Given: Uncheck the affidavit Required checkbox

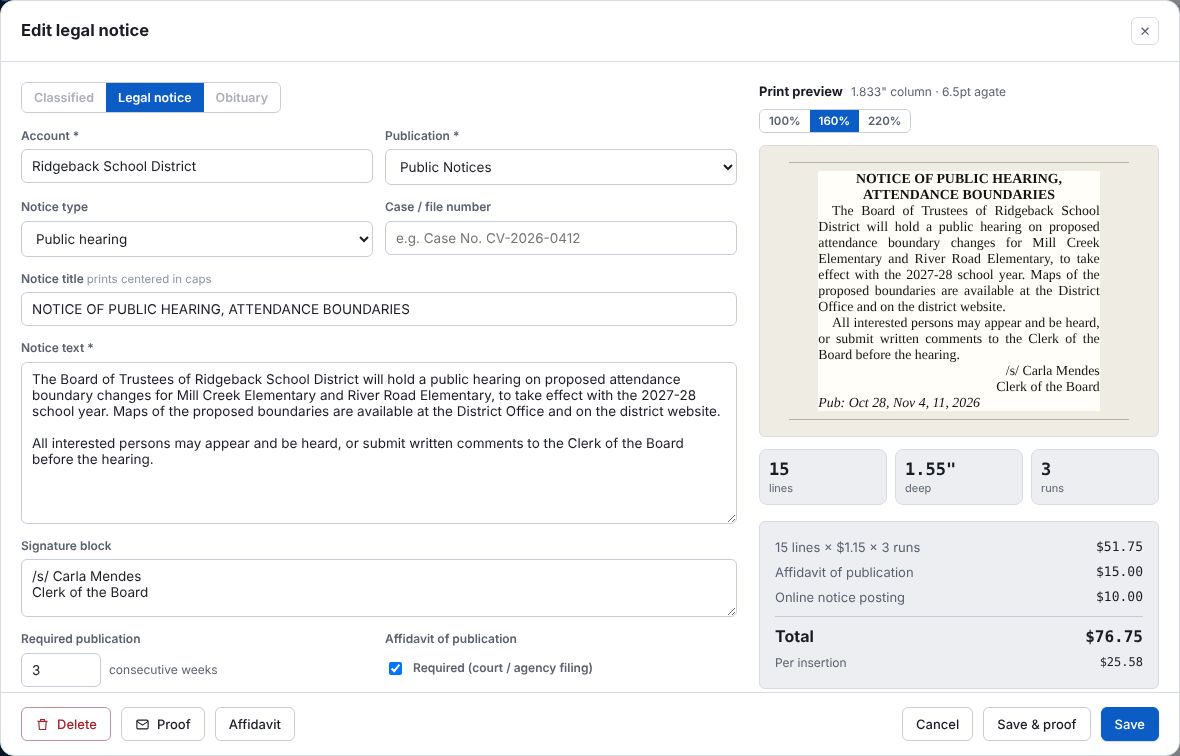Looking at the screenshot, I should tap(395, 668).
